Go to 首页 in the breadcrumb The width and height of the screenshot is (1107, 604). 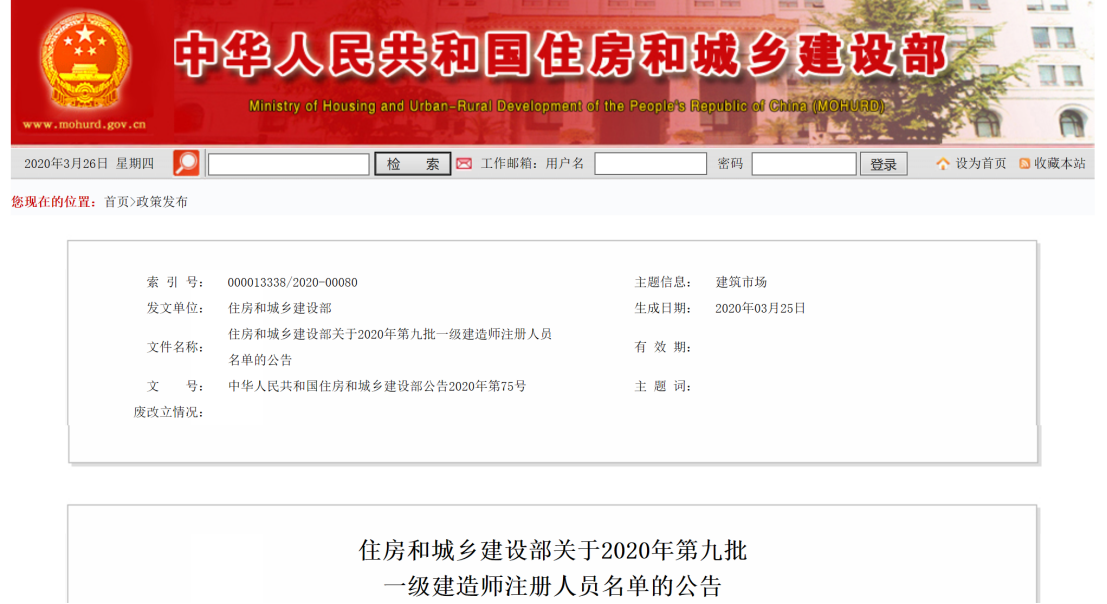(x=116, y=202)
